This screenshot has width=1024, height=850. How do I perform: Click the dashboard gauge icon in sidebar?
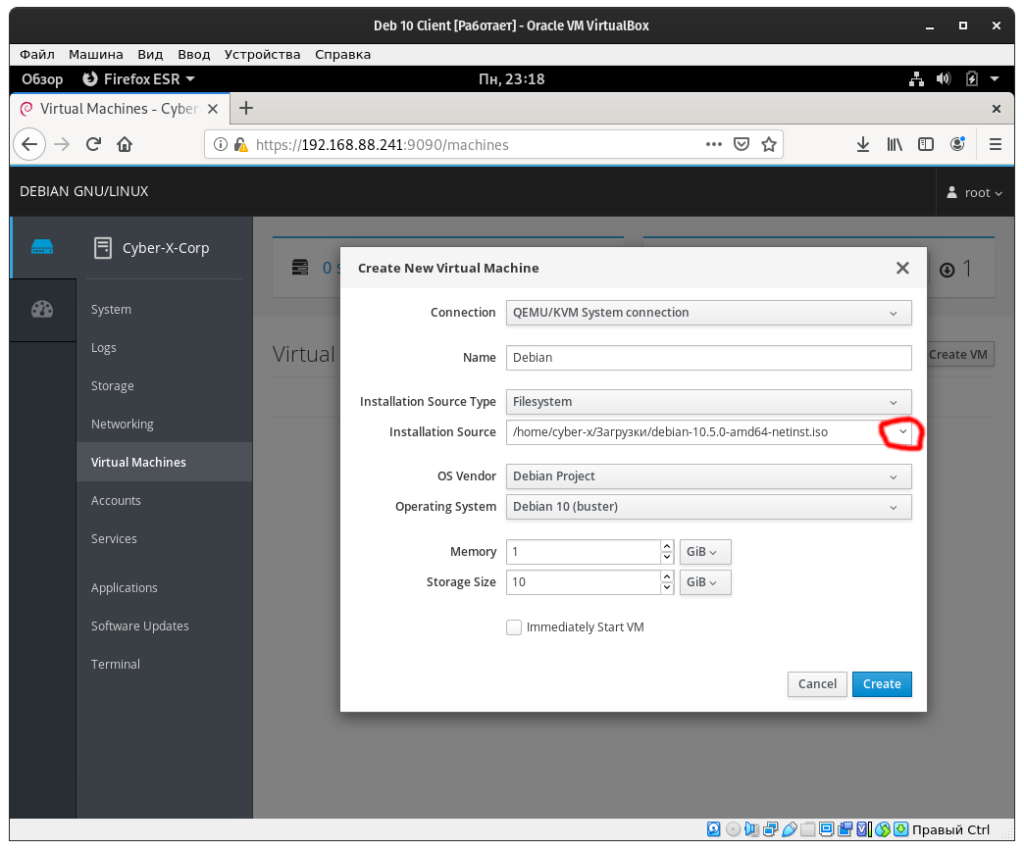tap(42, 309)
